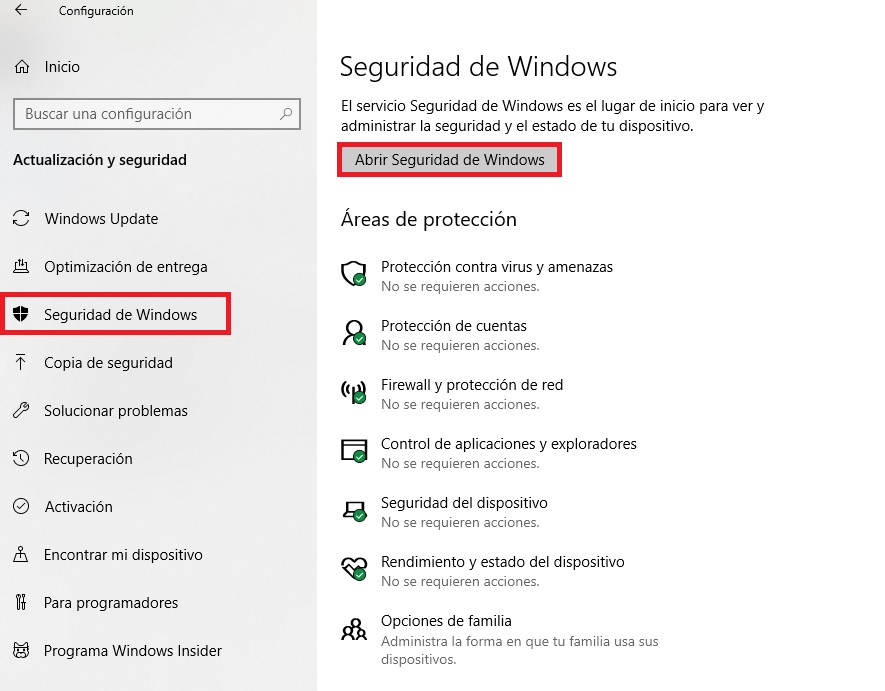The image size is (885, 691).
Task: Open Inicio home icon
Action: [x=21, y=67]
